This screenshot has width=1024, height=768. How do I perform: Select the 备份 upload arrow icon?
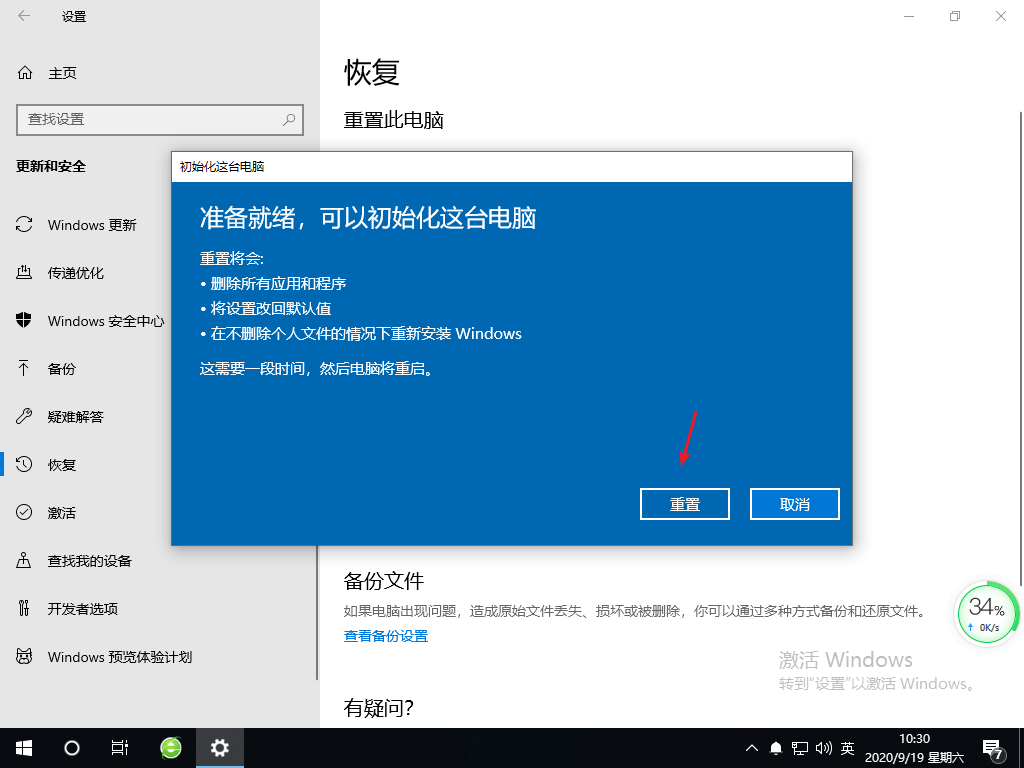point(25,369)
